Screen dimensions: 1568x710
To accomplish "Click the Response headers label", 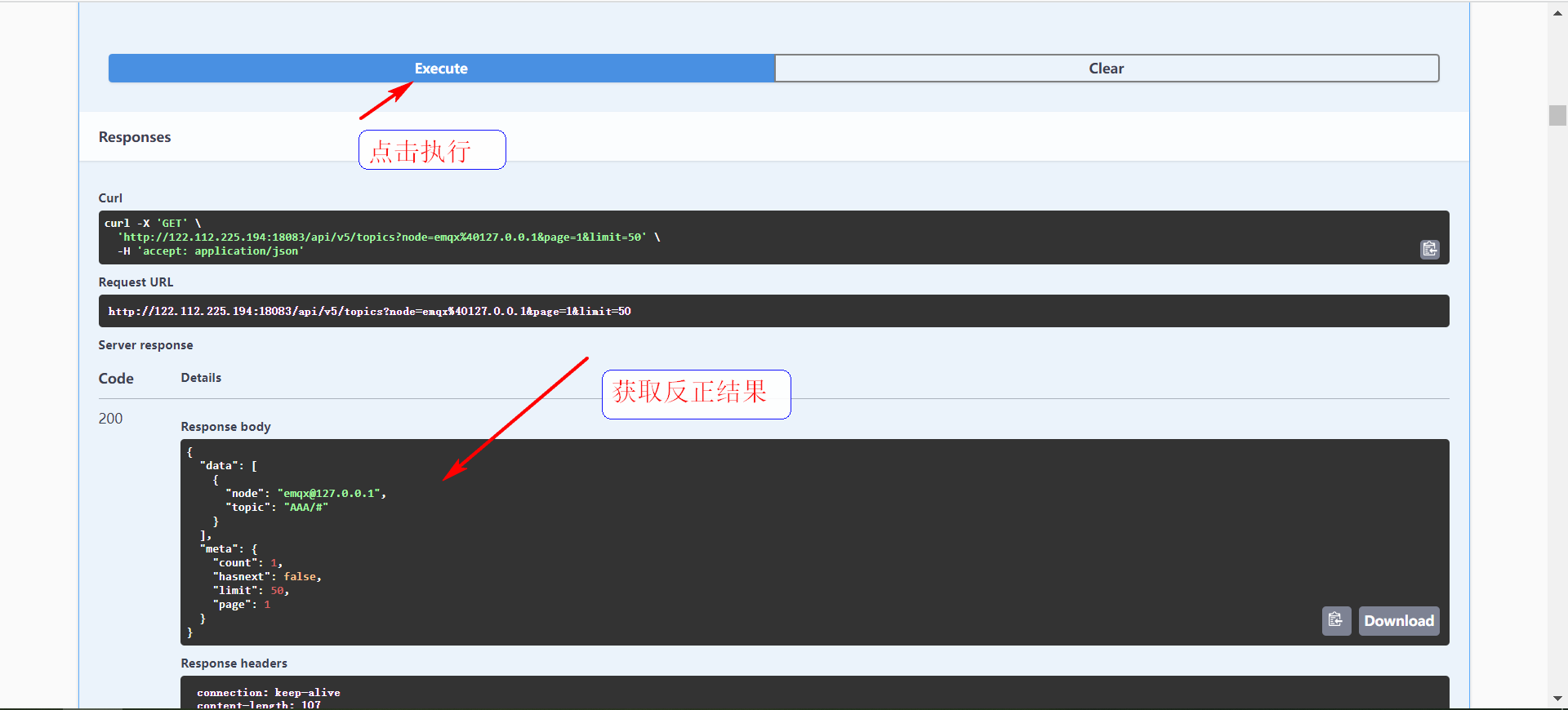I will coord(234,663).
